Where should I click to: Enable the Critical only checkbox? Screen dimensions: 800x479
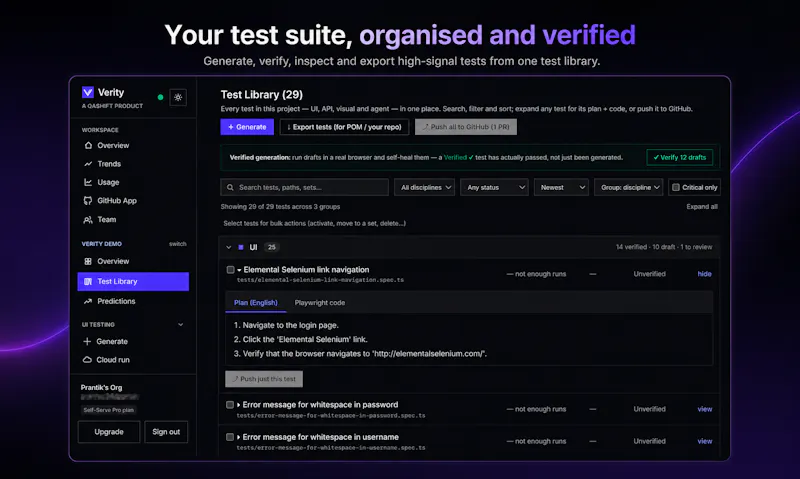point(676,187)
